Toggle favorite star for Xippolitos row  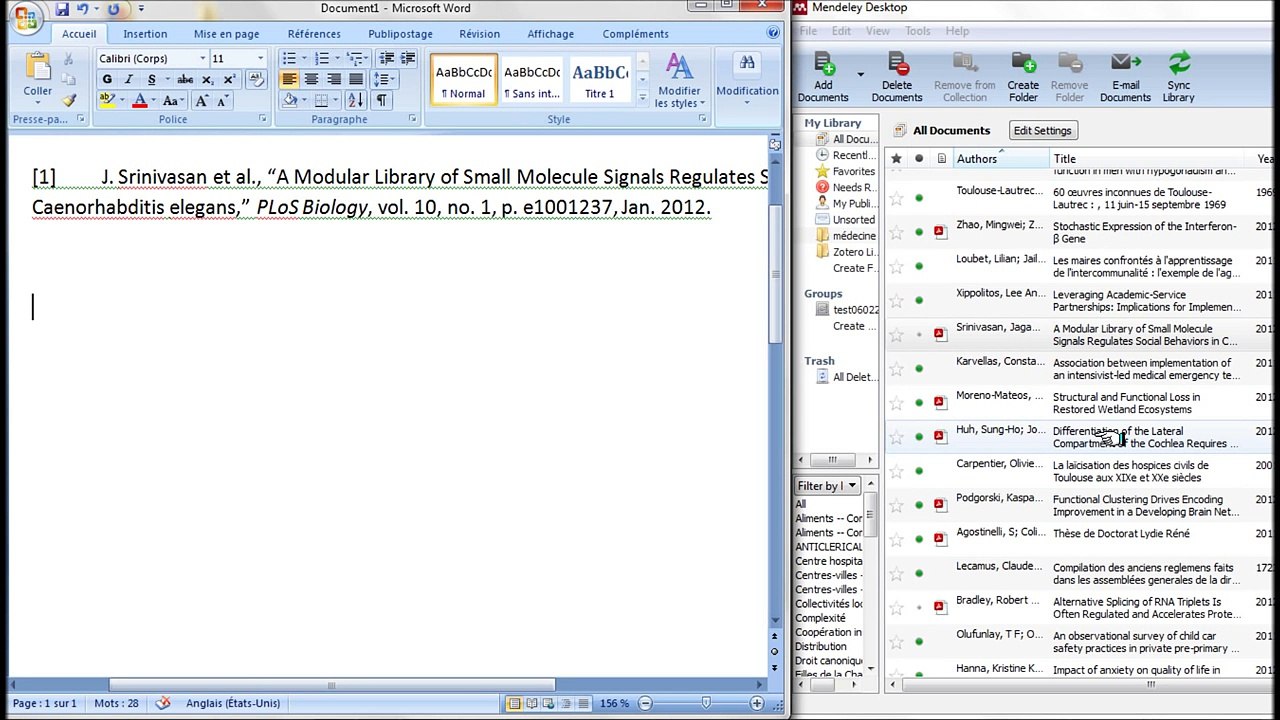tap(896, 300)
